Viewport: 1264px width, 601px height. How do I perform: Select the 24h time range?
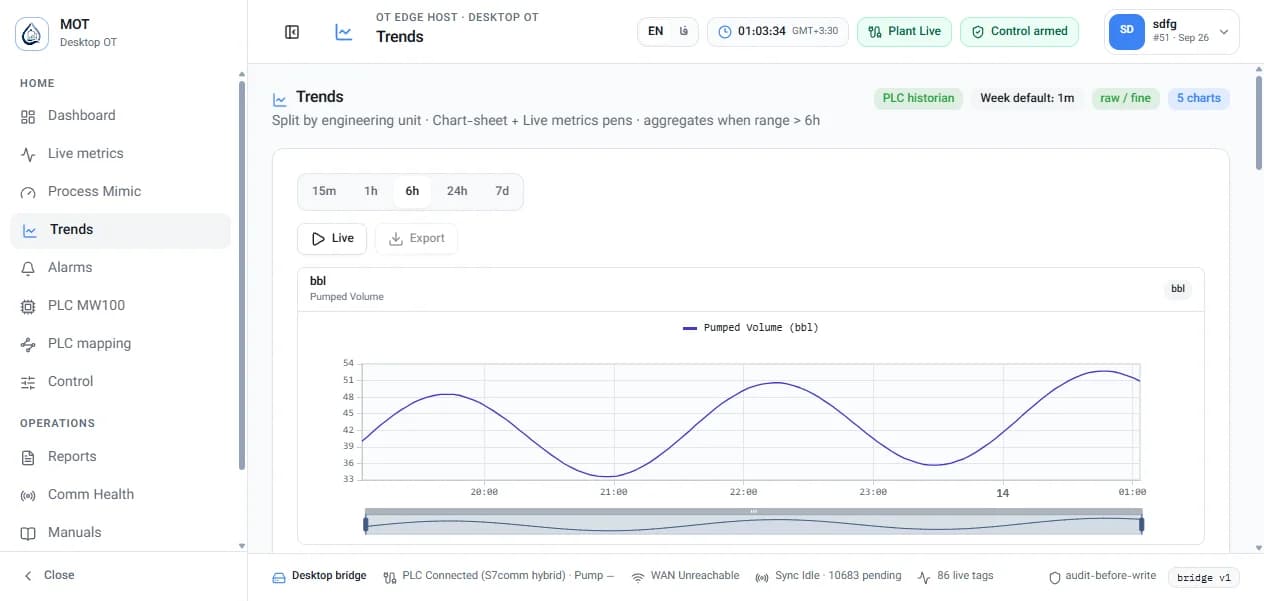(x=457, y=191)
